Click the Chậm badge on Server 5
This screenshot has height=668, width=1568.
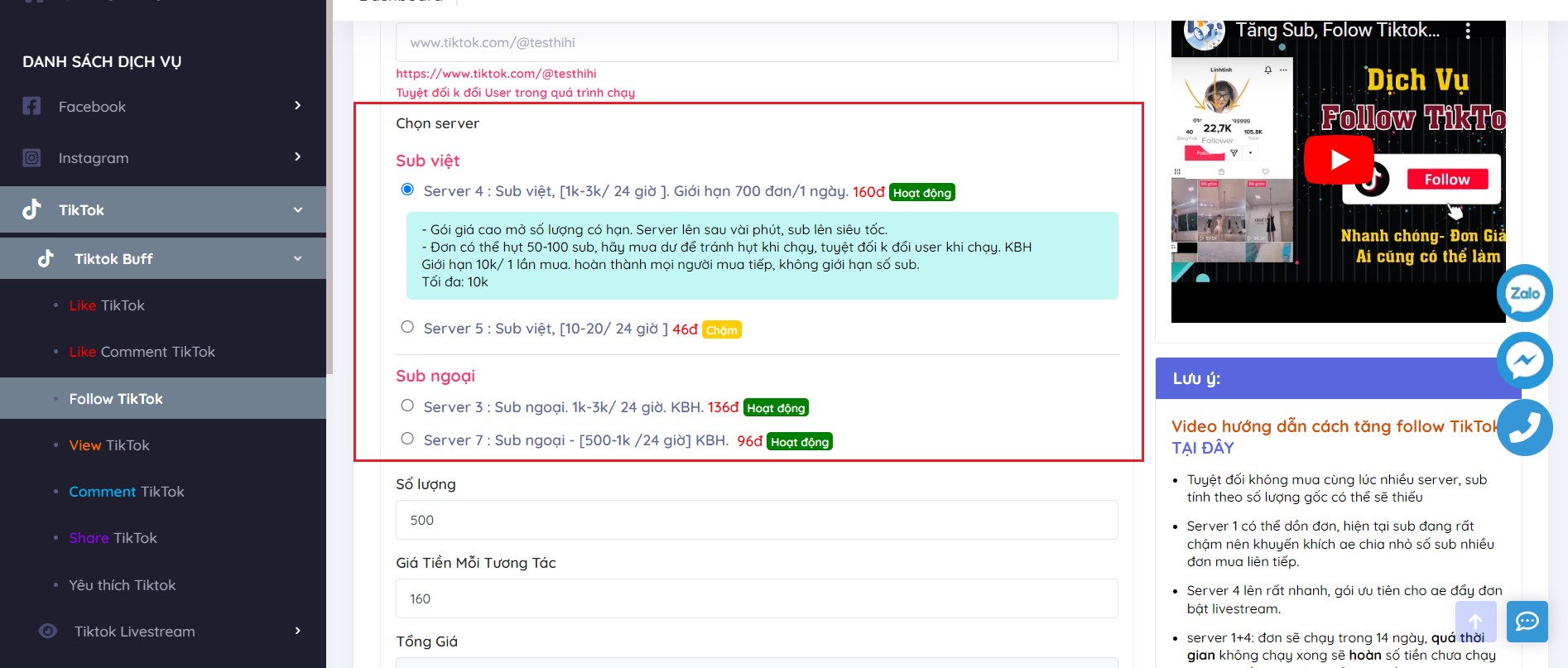tap(722, 329)
